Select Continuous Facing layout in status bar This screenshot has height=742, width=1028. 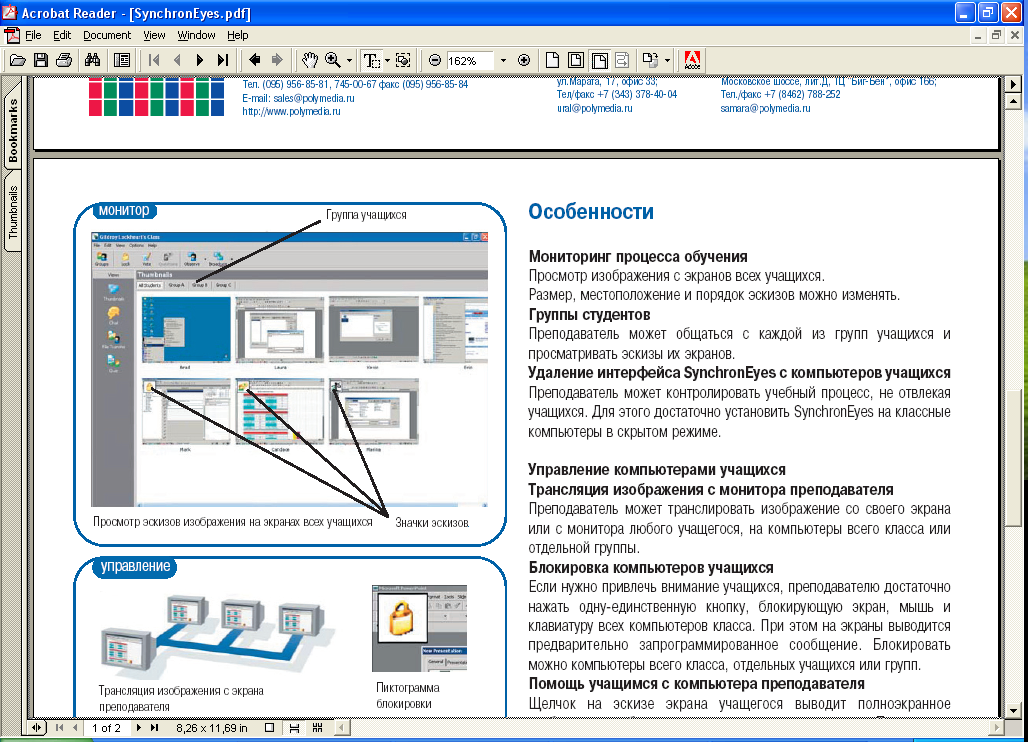click(x=318, y=728)
